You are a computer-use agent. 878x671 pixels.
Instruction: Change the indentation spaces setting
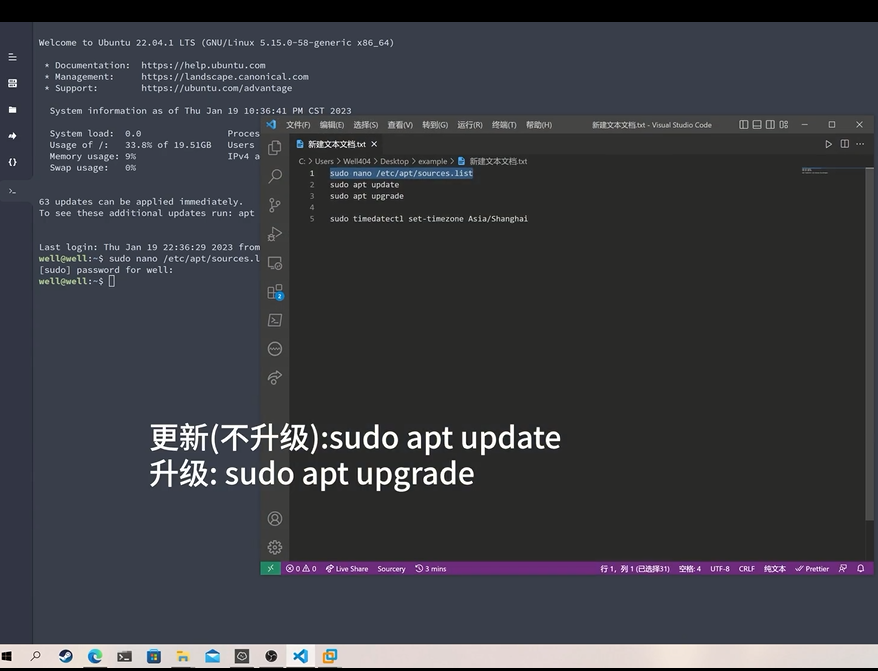[x=690, y=569]
